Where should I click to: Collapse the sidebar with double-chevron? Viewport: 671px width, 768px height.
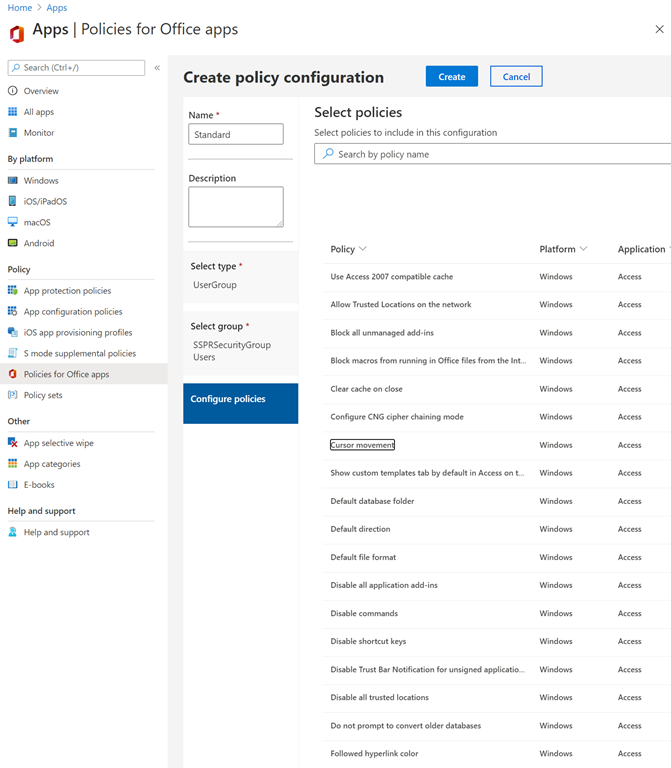157,68
